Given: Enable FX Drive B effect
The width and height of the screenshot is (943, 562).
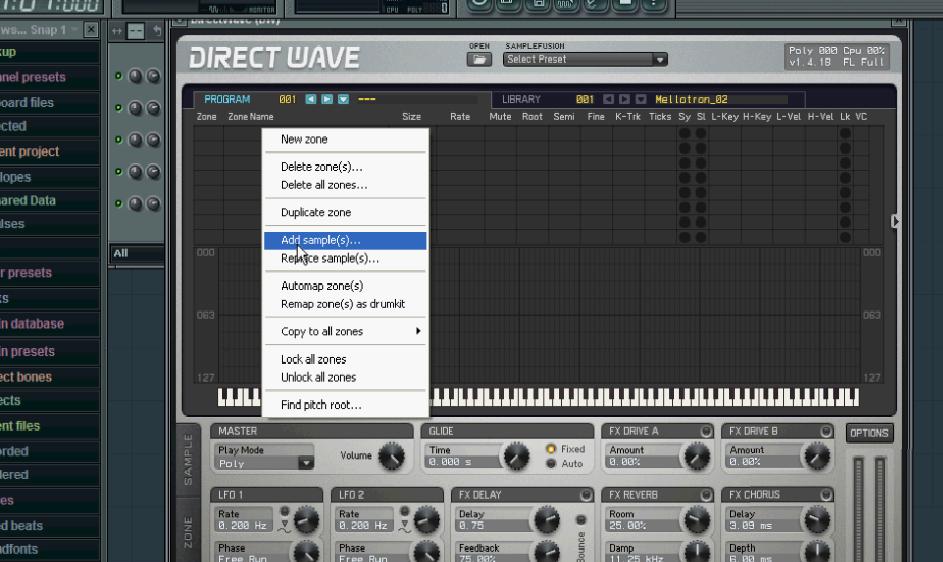Looking at the screenshot, I should pos(826,431).
